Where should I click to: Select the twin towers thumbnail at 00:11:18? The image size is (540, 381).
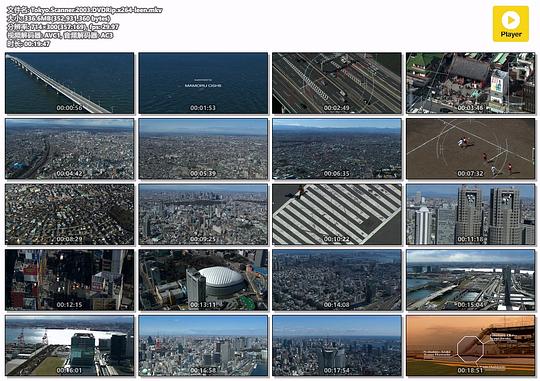click(470, 214)
